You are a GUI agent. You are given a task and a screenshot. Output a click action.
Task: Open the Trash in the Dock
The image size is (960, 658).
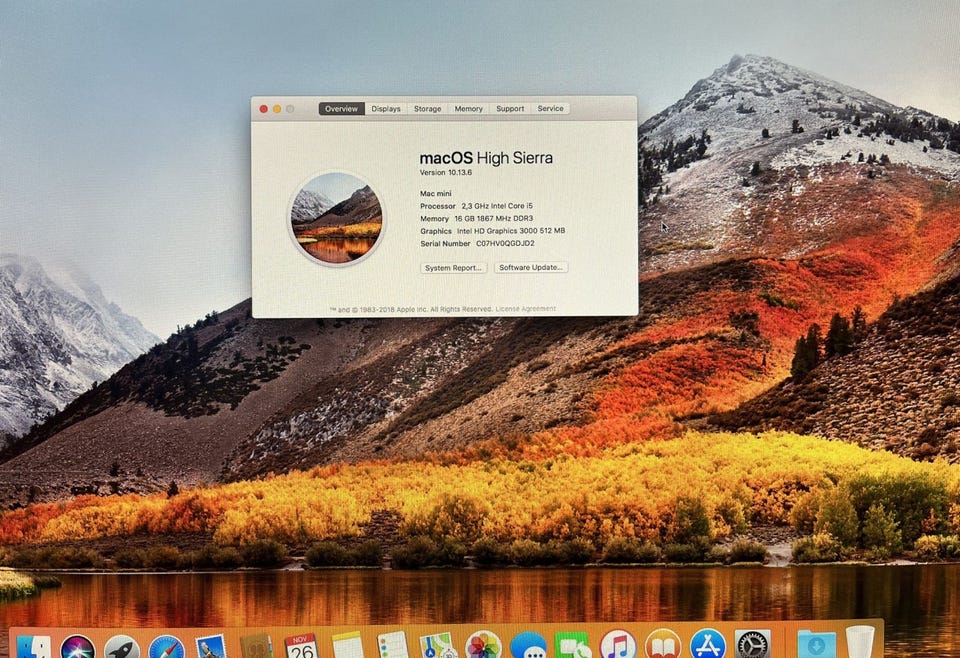click(860, 643)
